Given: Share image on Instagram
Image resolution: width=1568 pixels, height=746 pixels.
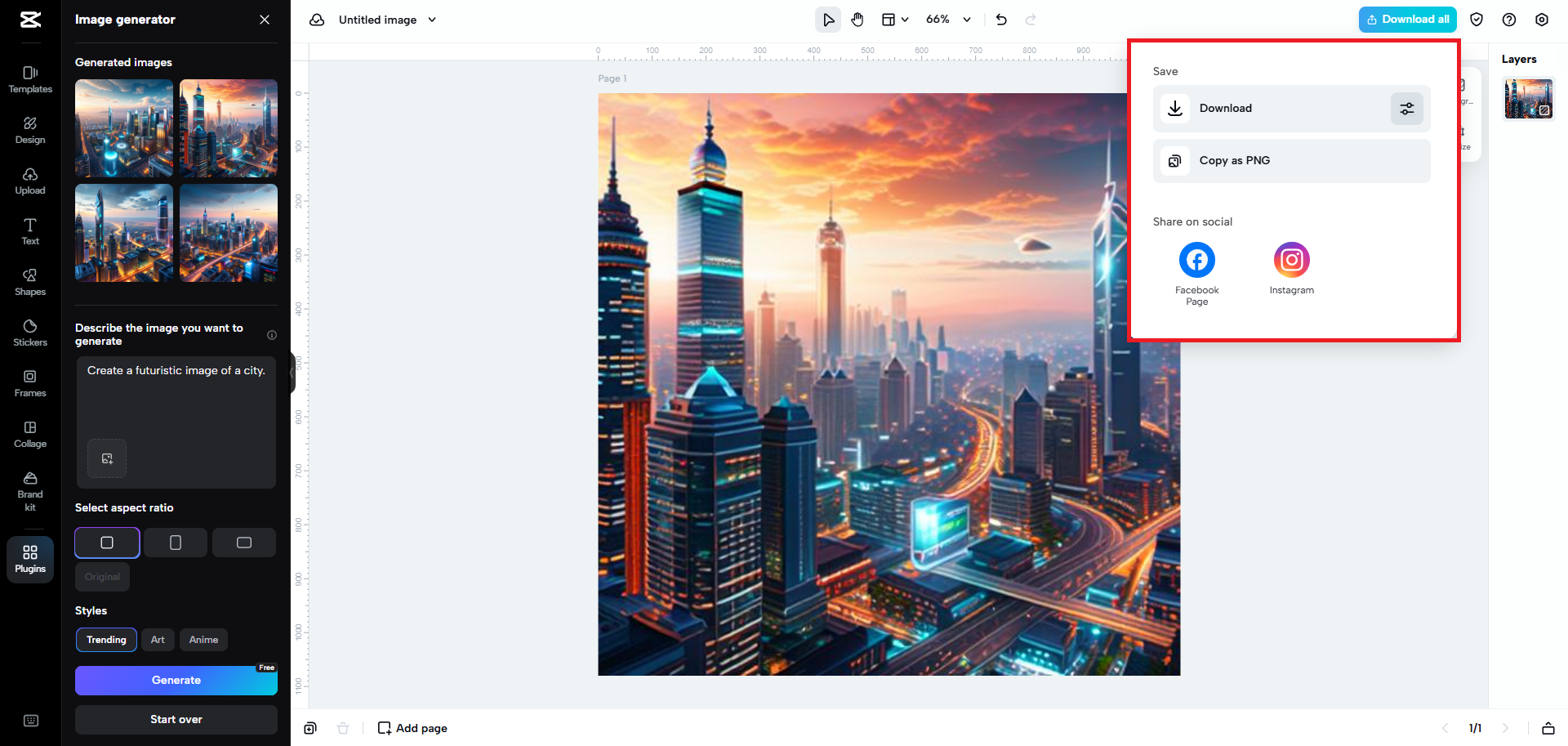Looking at the screenshot, I should pos(1291,261).
